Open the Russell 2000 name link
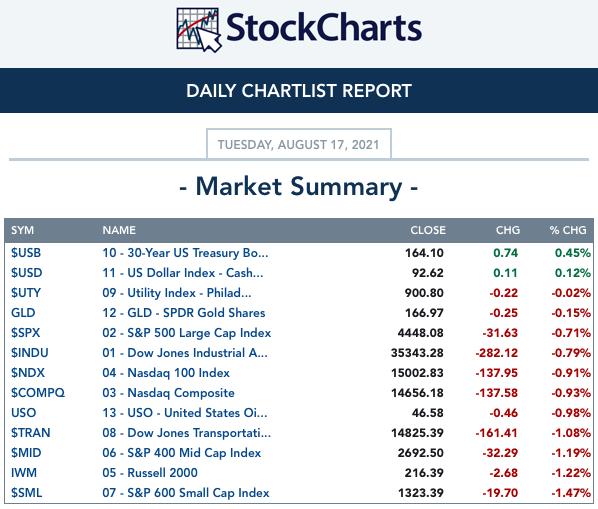Image resolution: width=598 pixels, height=509 pixels. (150, 473)
